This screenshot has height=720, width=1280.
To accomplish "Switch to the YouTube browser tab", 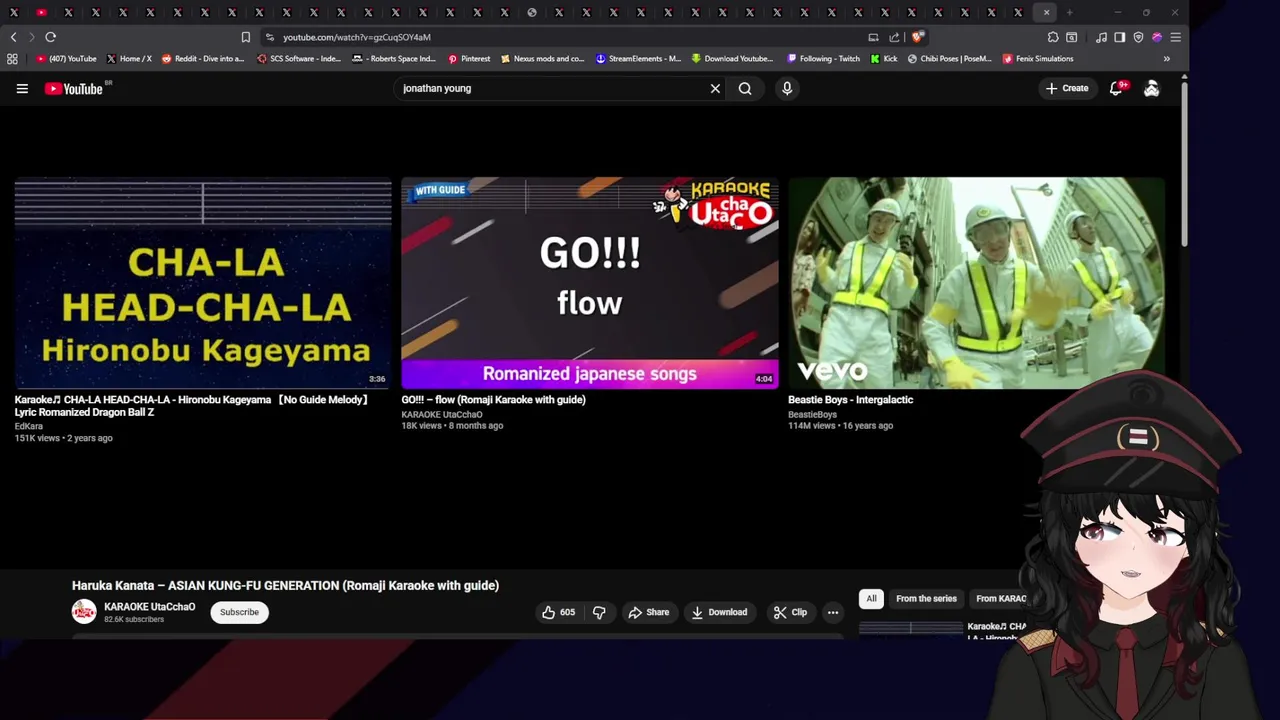I will [x=40, y=12].
